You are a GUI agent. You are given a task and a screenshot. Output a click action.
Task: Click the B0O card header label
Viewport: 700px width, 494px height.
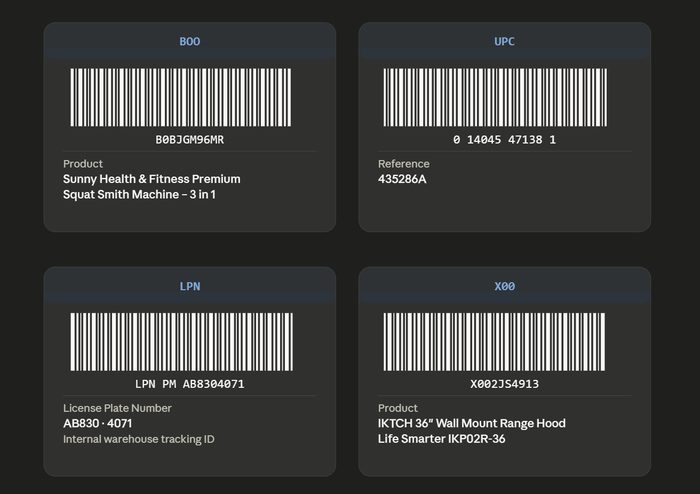[190, 42]
